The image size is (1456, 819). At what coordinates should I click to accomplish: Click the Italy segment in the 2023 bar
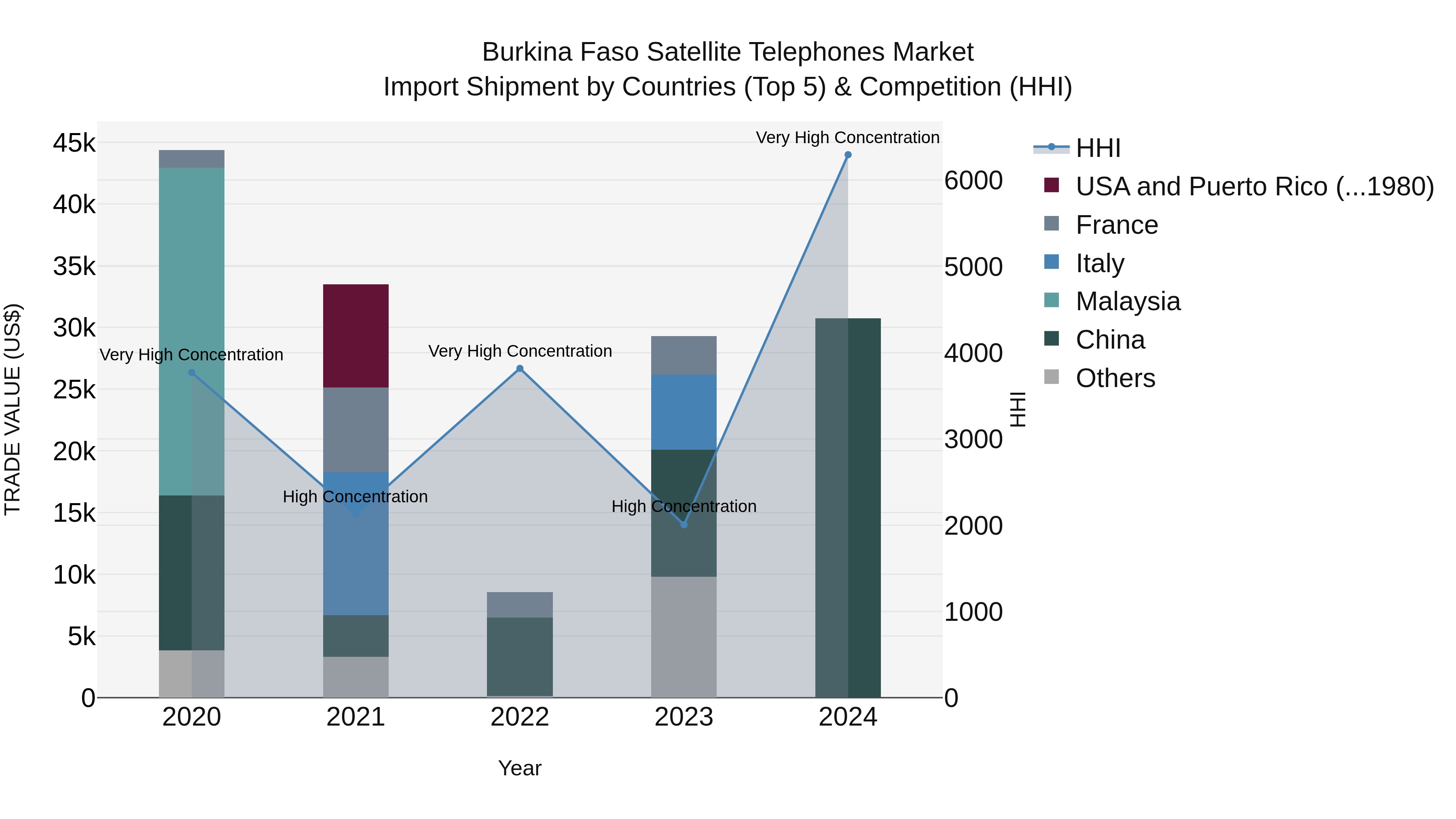684,413
